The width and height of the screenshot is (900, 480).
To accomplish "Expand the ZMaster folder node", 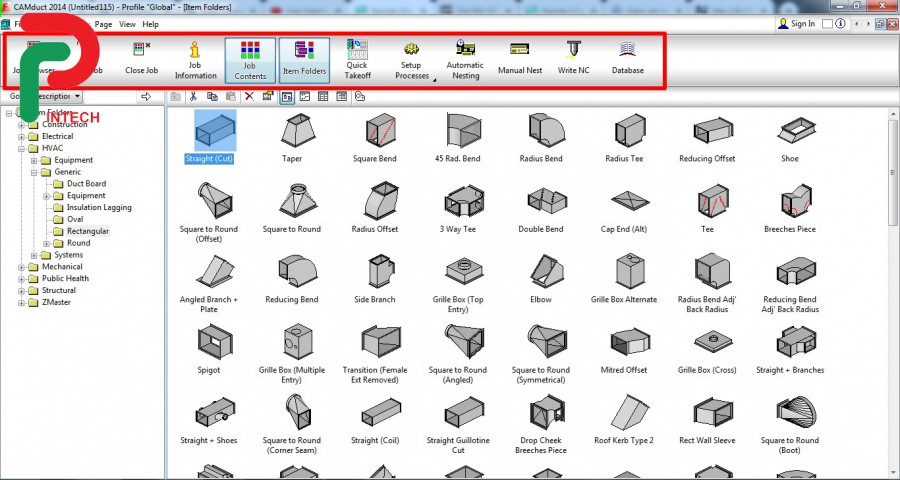I will click(22, 303).
